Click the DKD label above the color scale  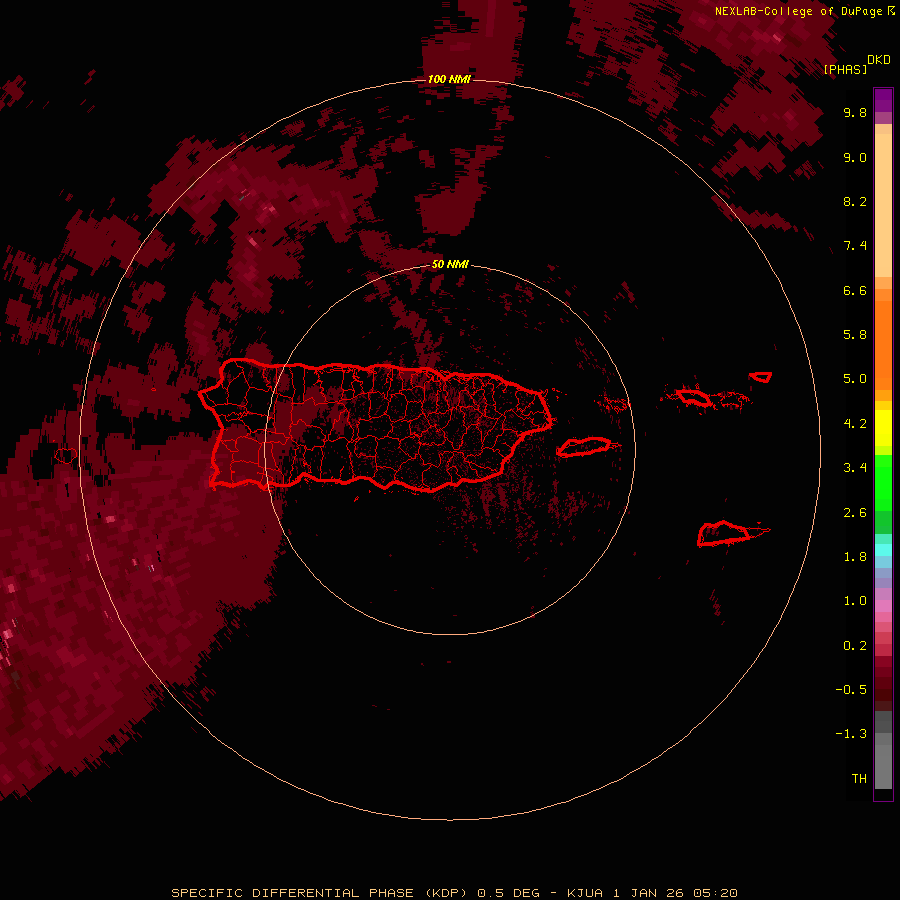[879, 59]
